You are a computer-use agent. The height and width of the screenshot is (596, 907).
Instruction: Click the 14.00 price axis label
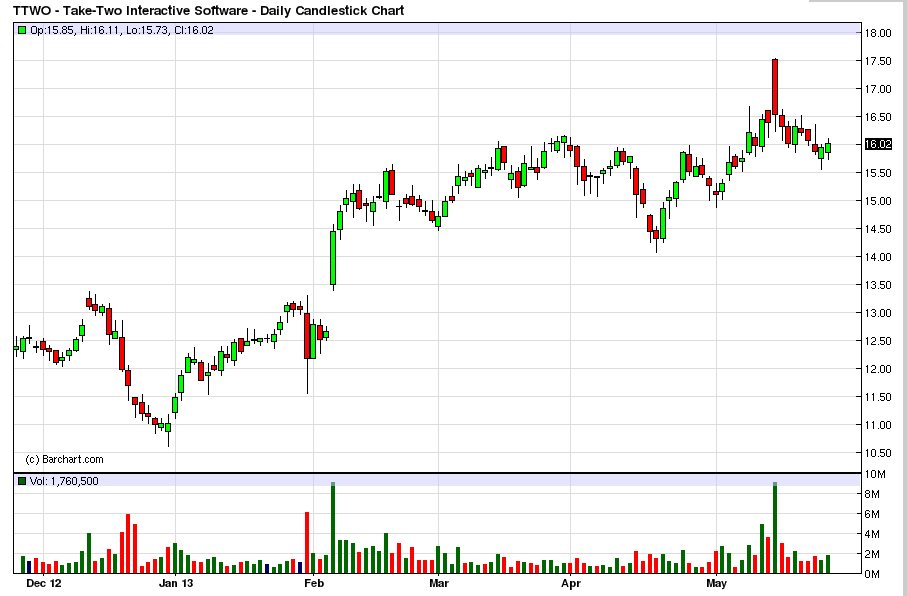(878, 257)
